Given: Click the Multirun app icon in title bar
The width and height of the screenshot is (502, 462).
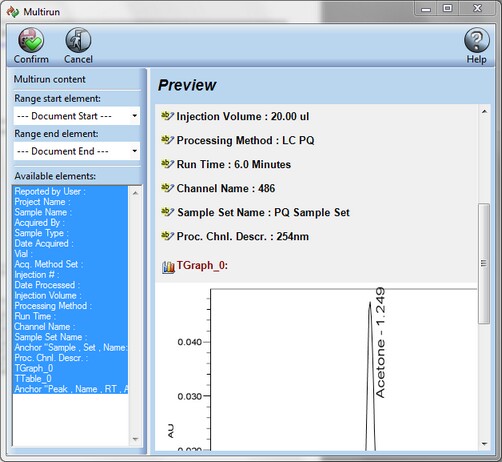Looking at the screenshot, I should pyautogui.click(x=13, y=12).
